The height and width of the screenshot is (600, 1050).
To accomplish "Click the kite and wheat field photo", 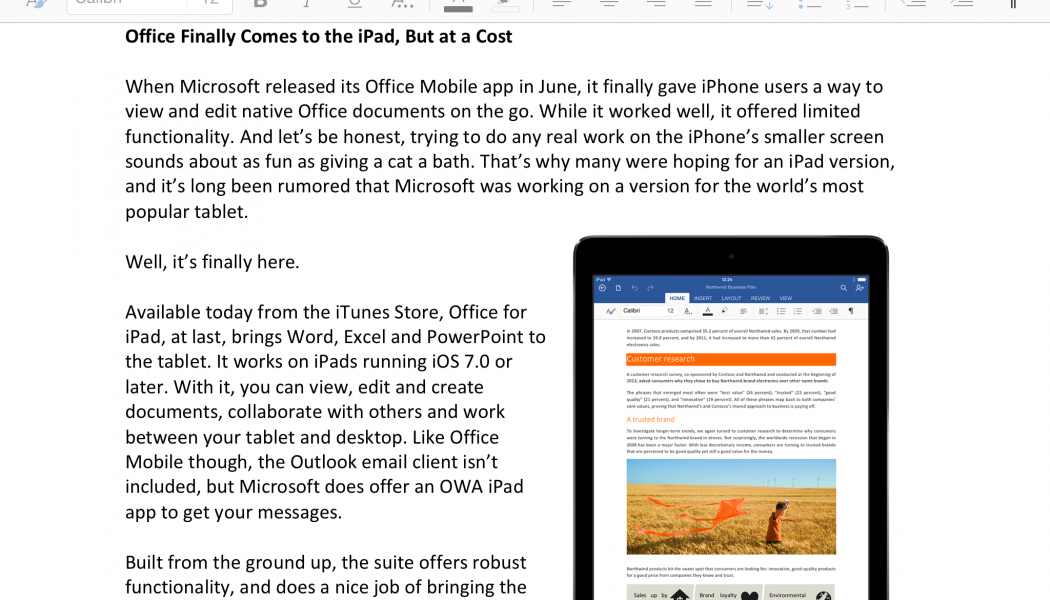I will point(731,506).
